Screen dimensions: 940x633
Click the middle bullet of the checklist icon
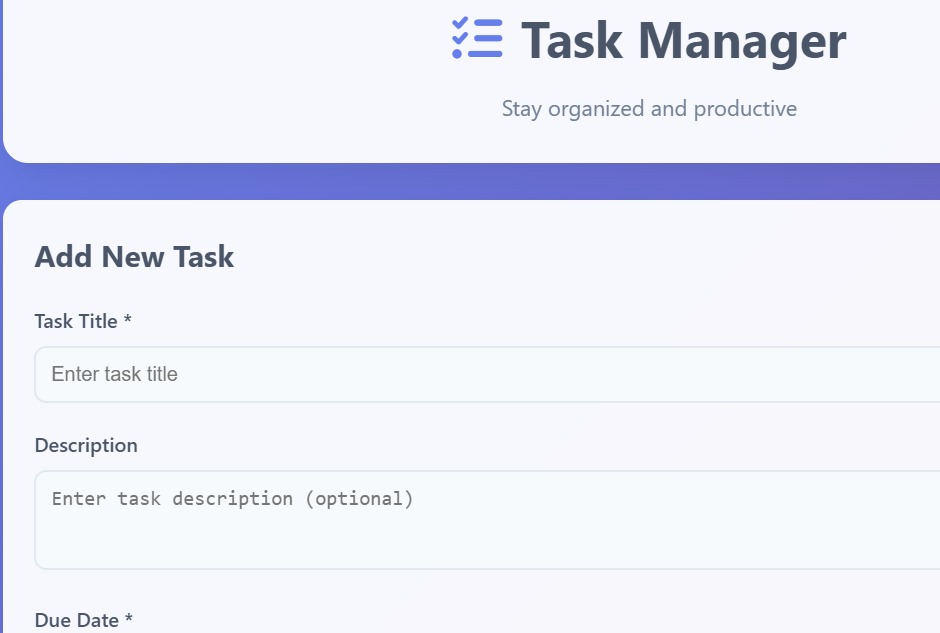click(459, 38)
